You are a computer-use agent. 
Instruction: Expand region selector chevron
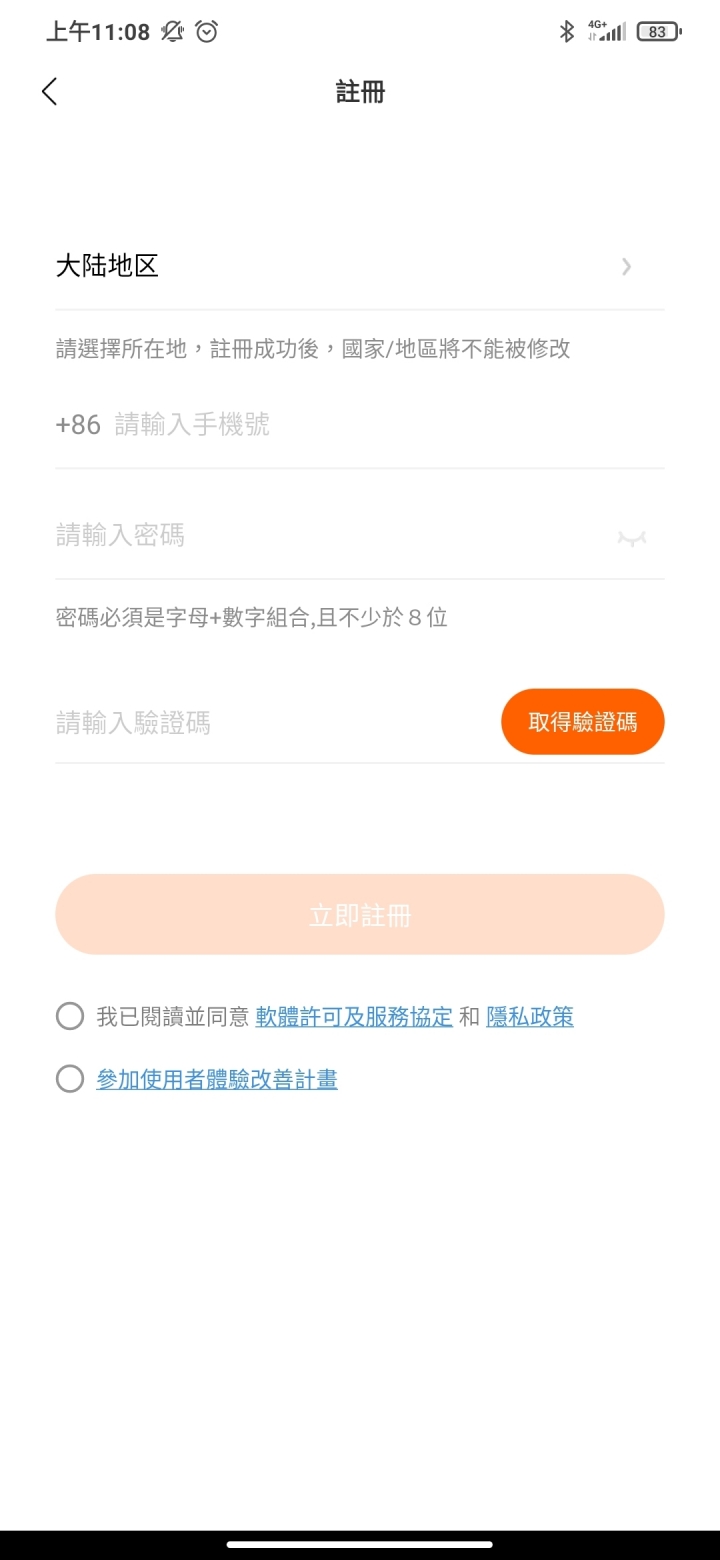point(626,266)
